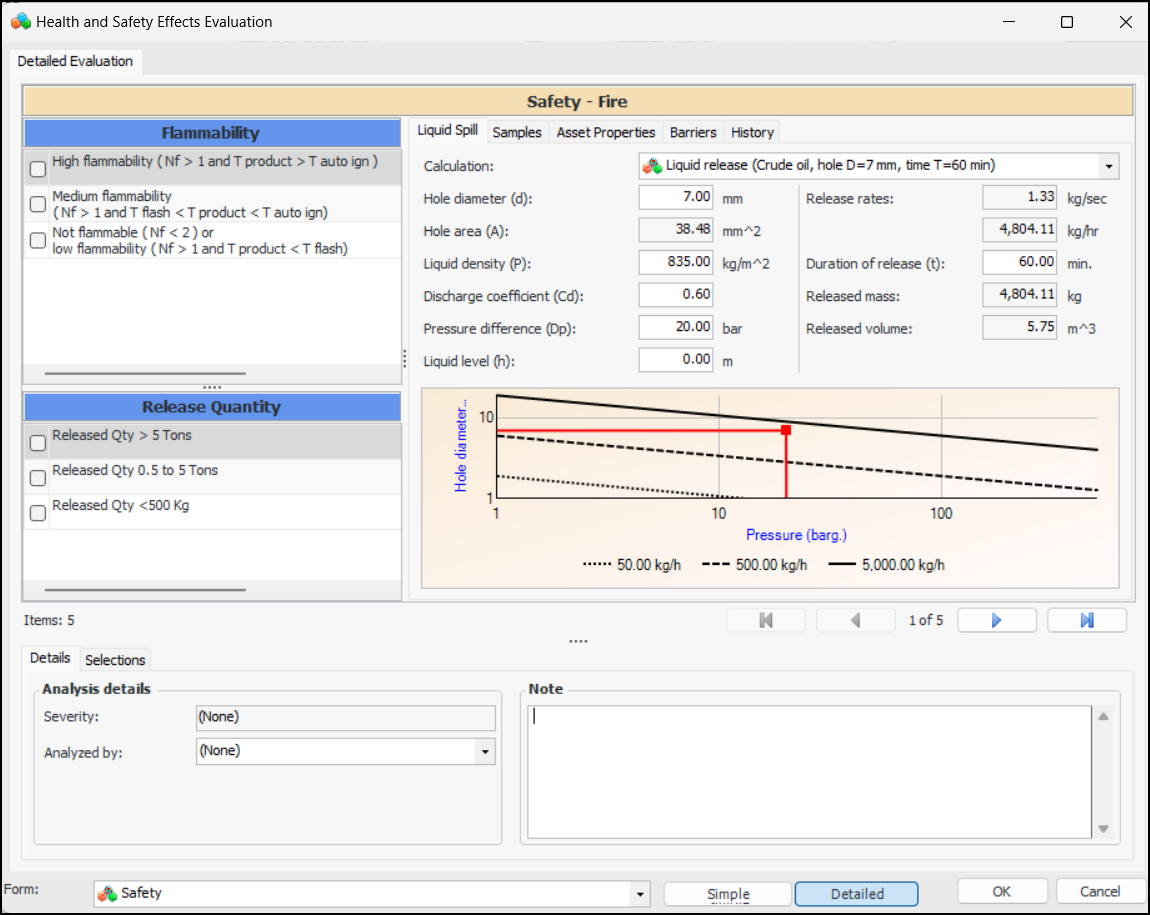
Task: Jump to the last record arrow
Action: tap(1086, 621)
